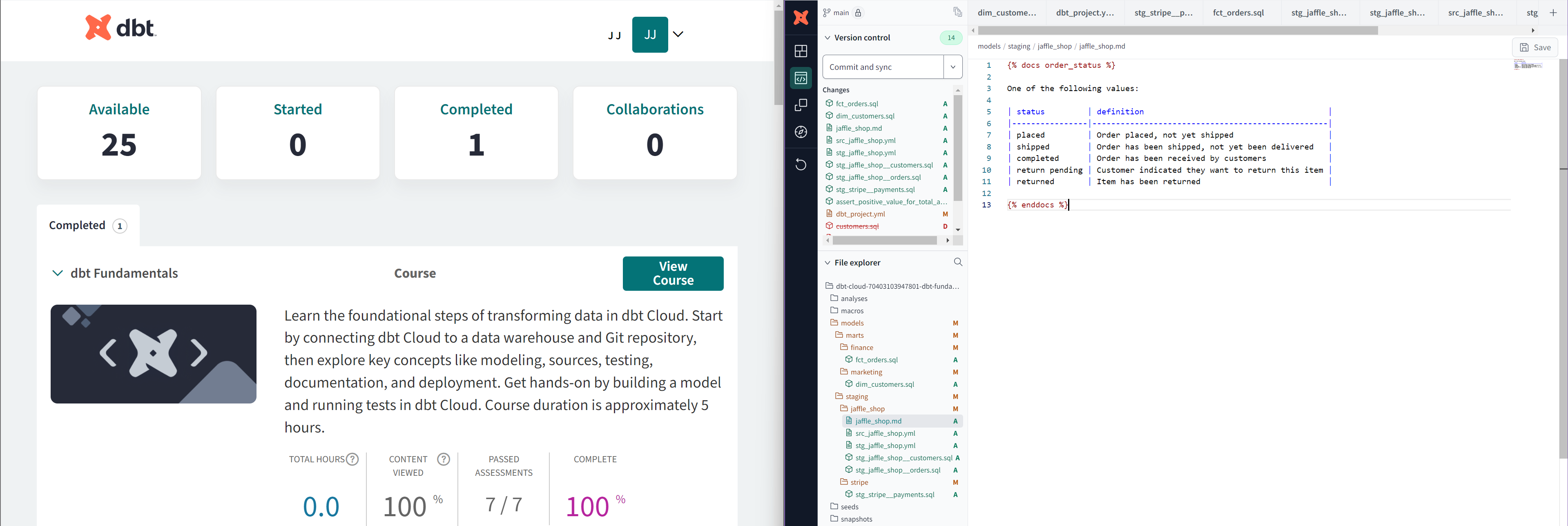The height and width of the screenshot is (526, 1568).
Task: Switch to the stg_stripe__p... tab
Action: 1163,13
